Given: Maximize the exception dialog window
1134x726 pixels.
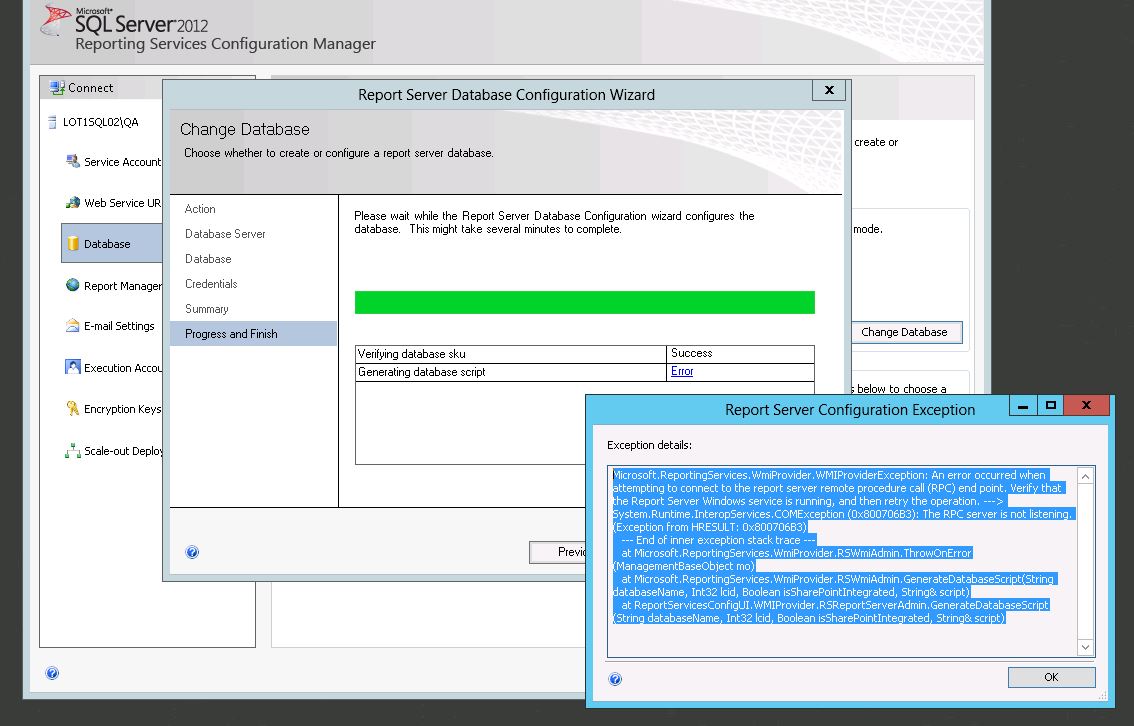Looking at the screenshot, I should pos(1051,405).
